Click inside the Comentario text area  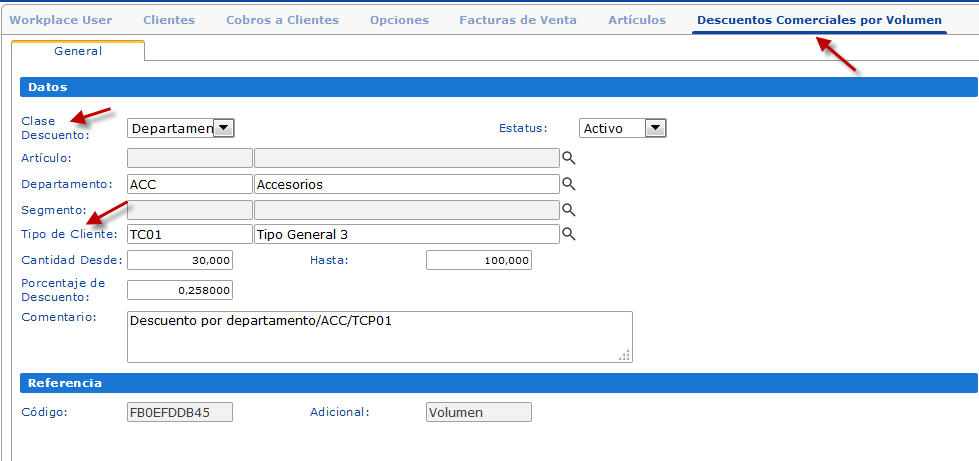[379, 336]
